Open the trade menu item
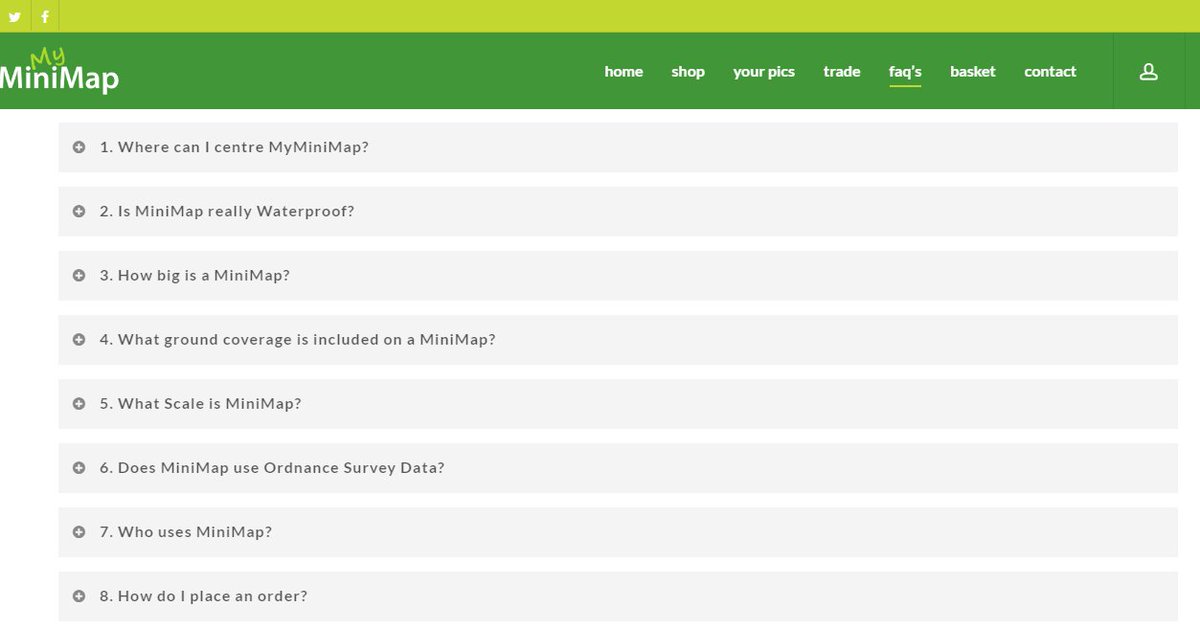The height and width of the screenshot is (629, 1200). tap(842, 72)
